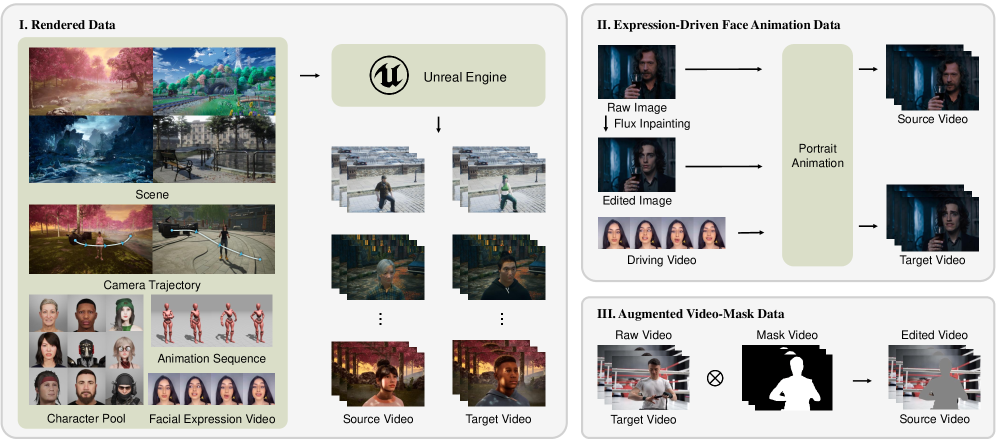Click the 'Edited Video' label
The height and width of the screenshot is (441, 996).
[934, 335]
